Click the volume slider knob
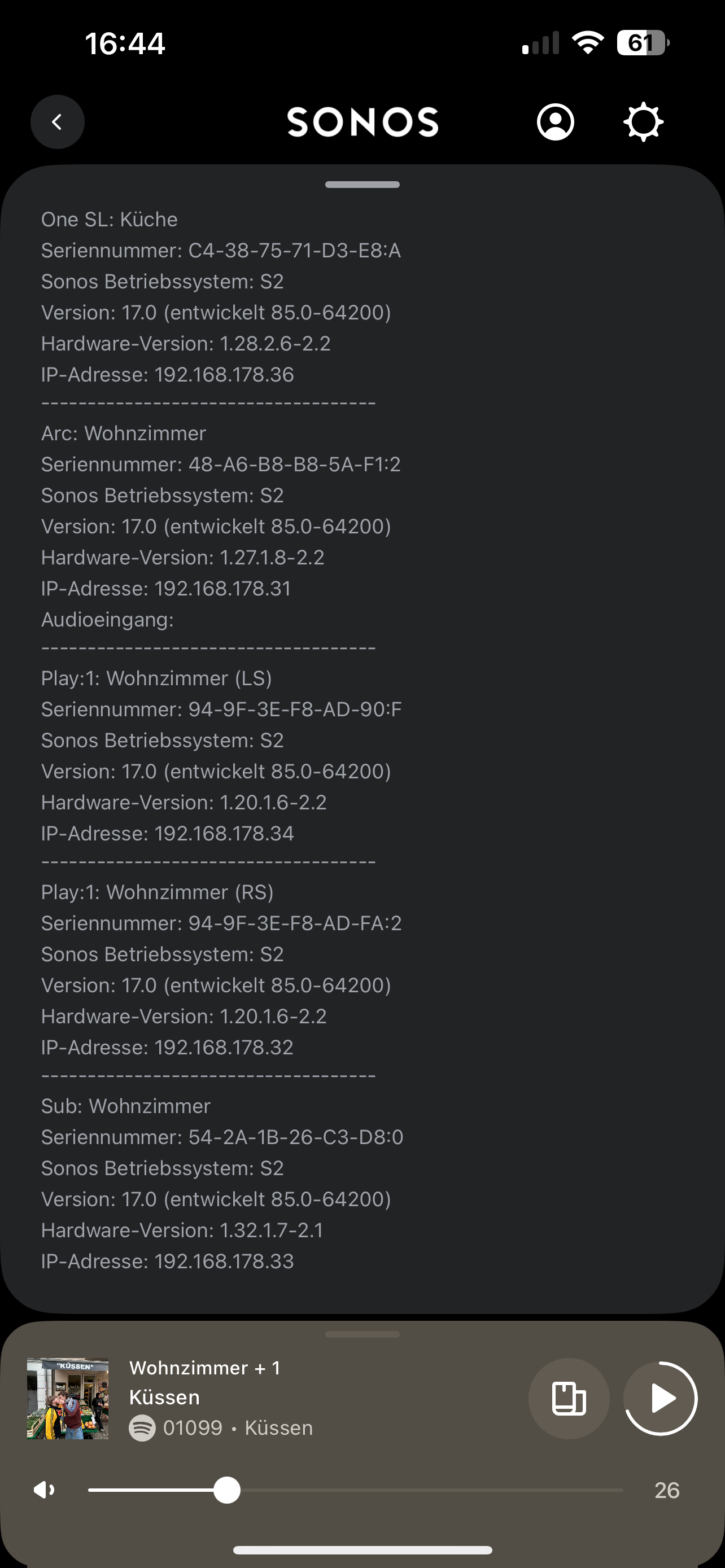Screen dimensions: 725x1568 [x=227, y=1490]
